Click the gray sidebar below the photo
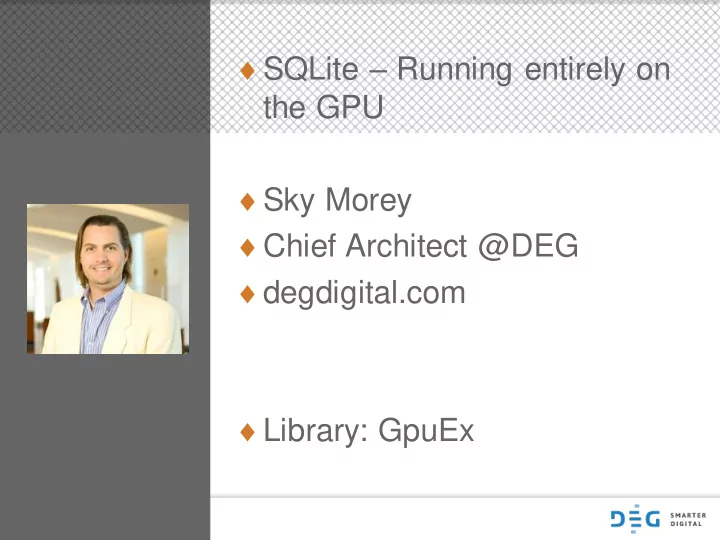Screen dimensions: 720x540 pos(105,447)
